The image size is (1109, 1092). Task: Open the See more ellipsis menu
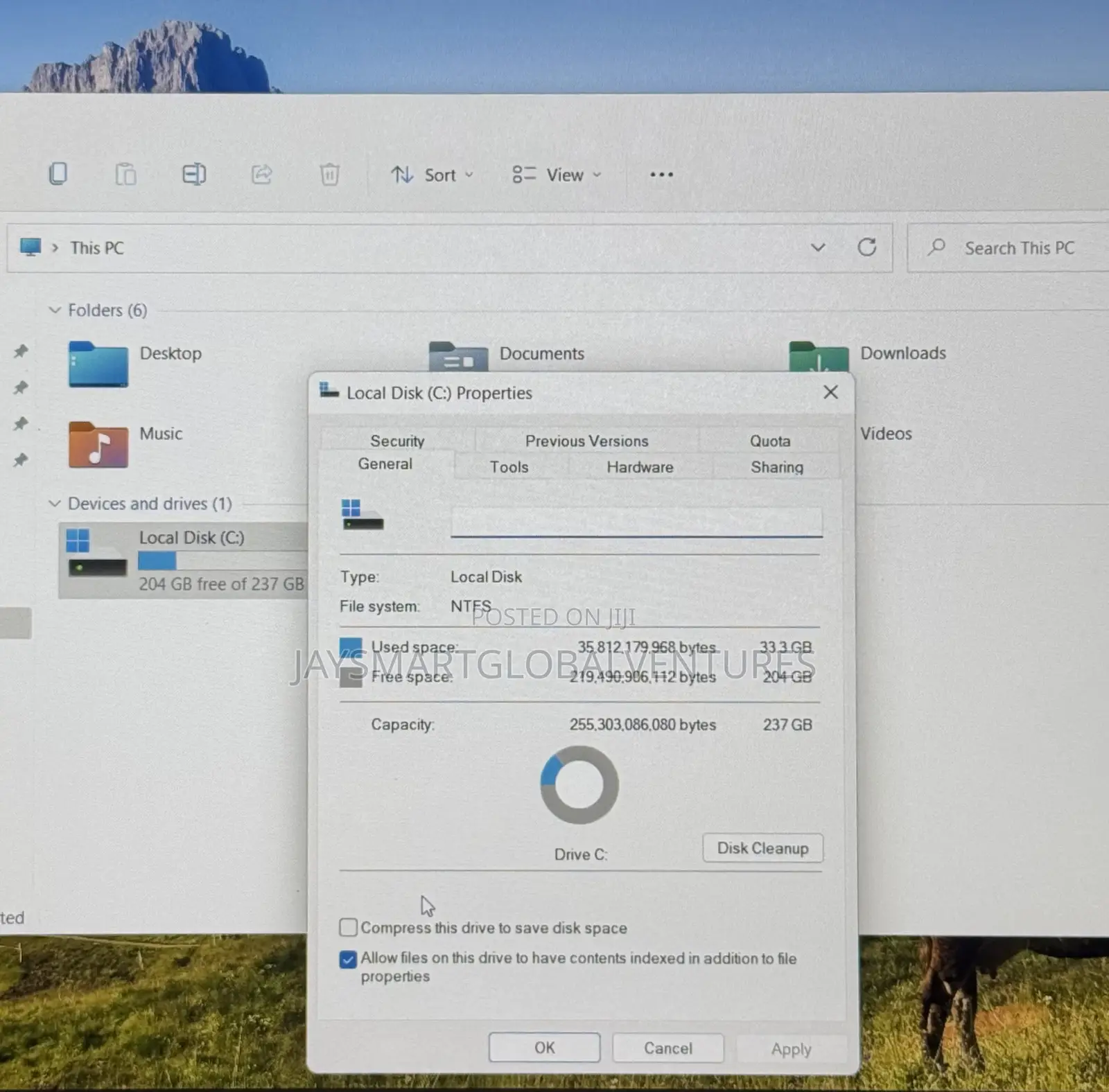pos(661,175)
